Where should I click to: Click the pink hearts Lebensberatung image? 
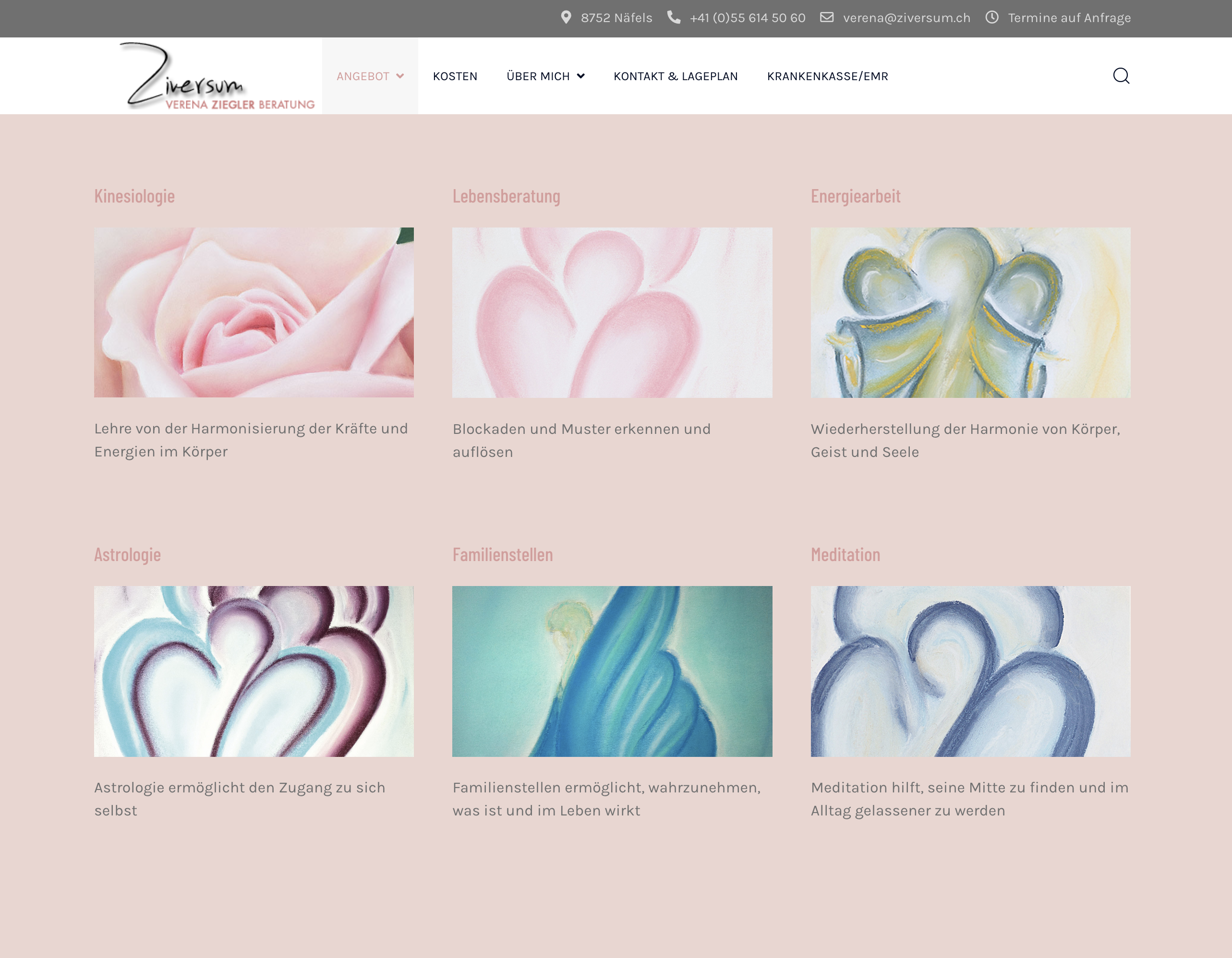pos(612,312)
